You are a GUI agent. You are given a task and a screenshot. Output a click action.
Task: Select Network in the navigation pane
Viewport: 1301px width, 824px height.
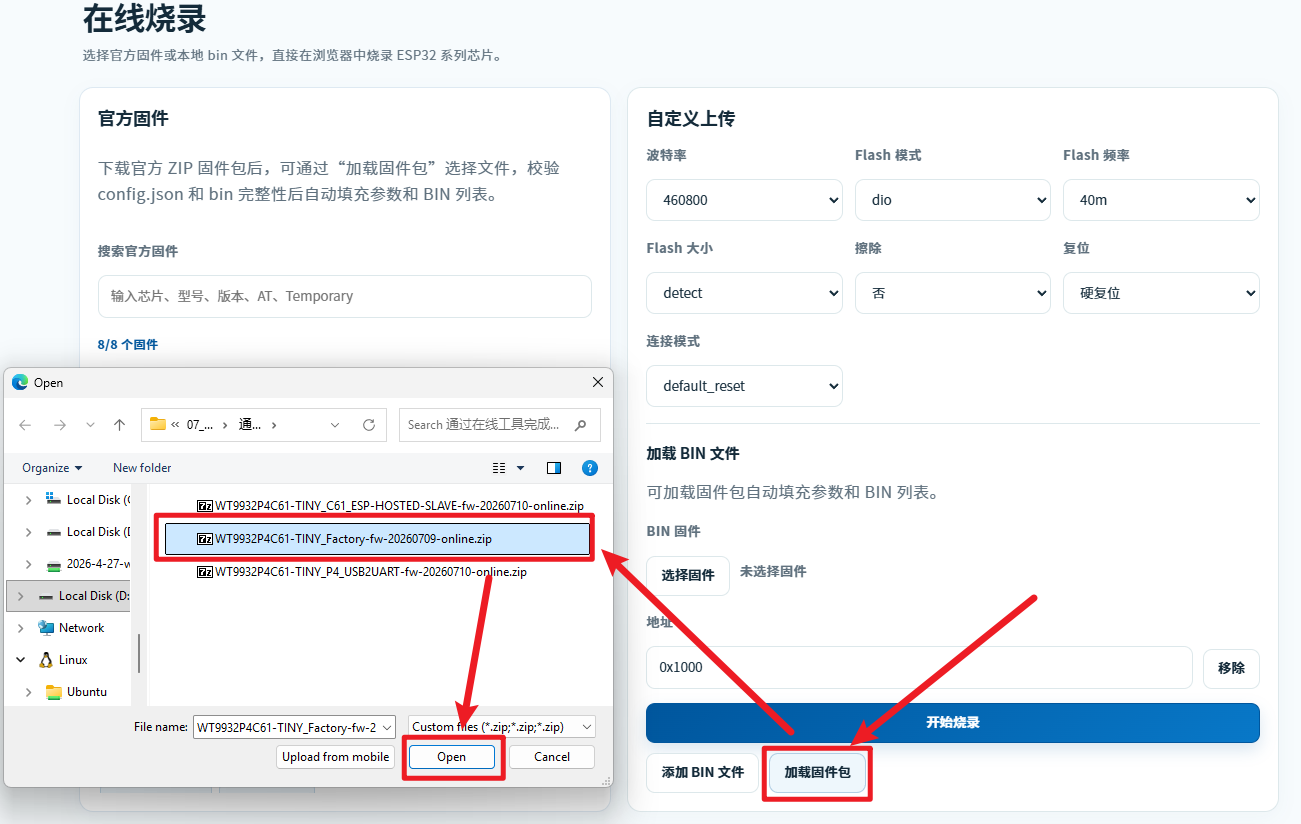81,628
